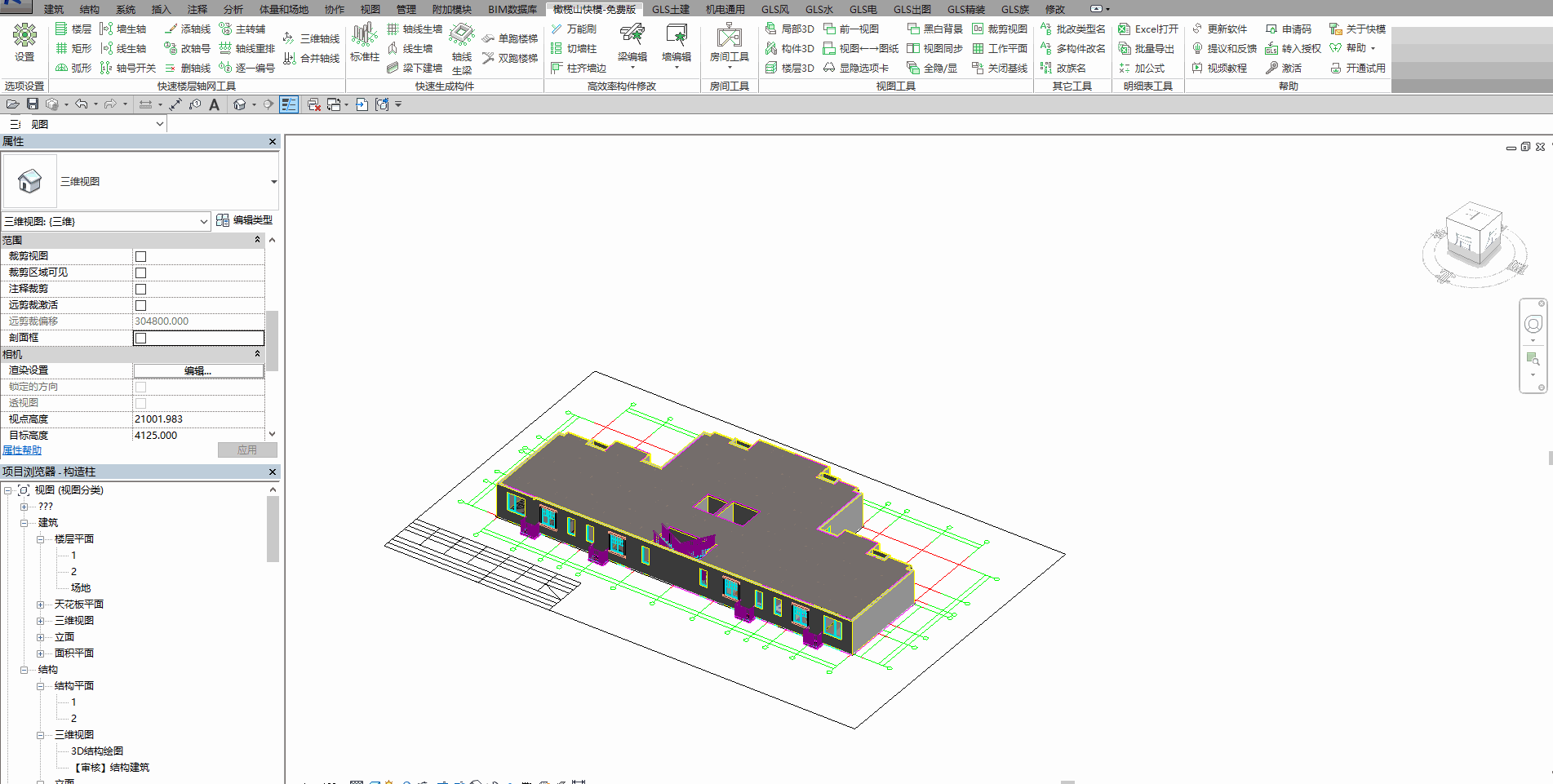
Task: Enable the 远剪裁激活 checkbox
Action: [140, 305]
